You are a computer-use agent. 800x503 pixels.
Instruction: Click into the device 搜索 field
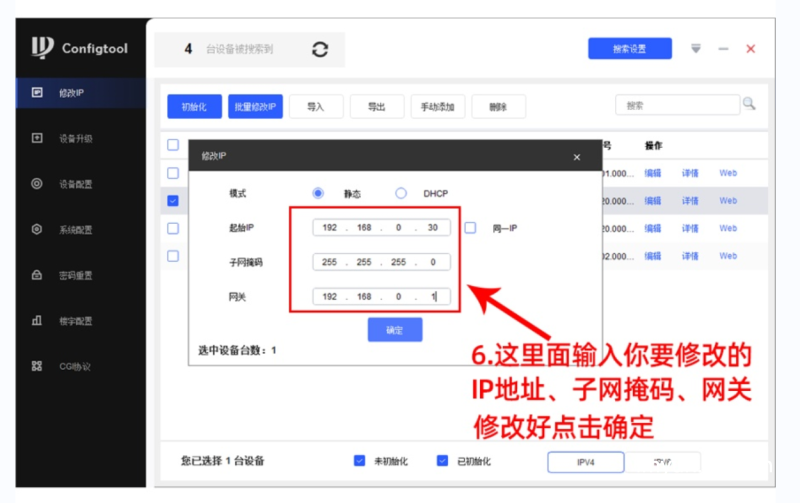(678, 105)
